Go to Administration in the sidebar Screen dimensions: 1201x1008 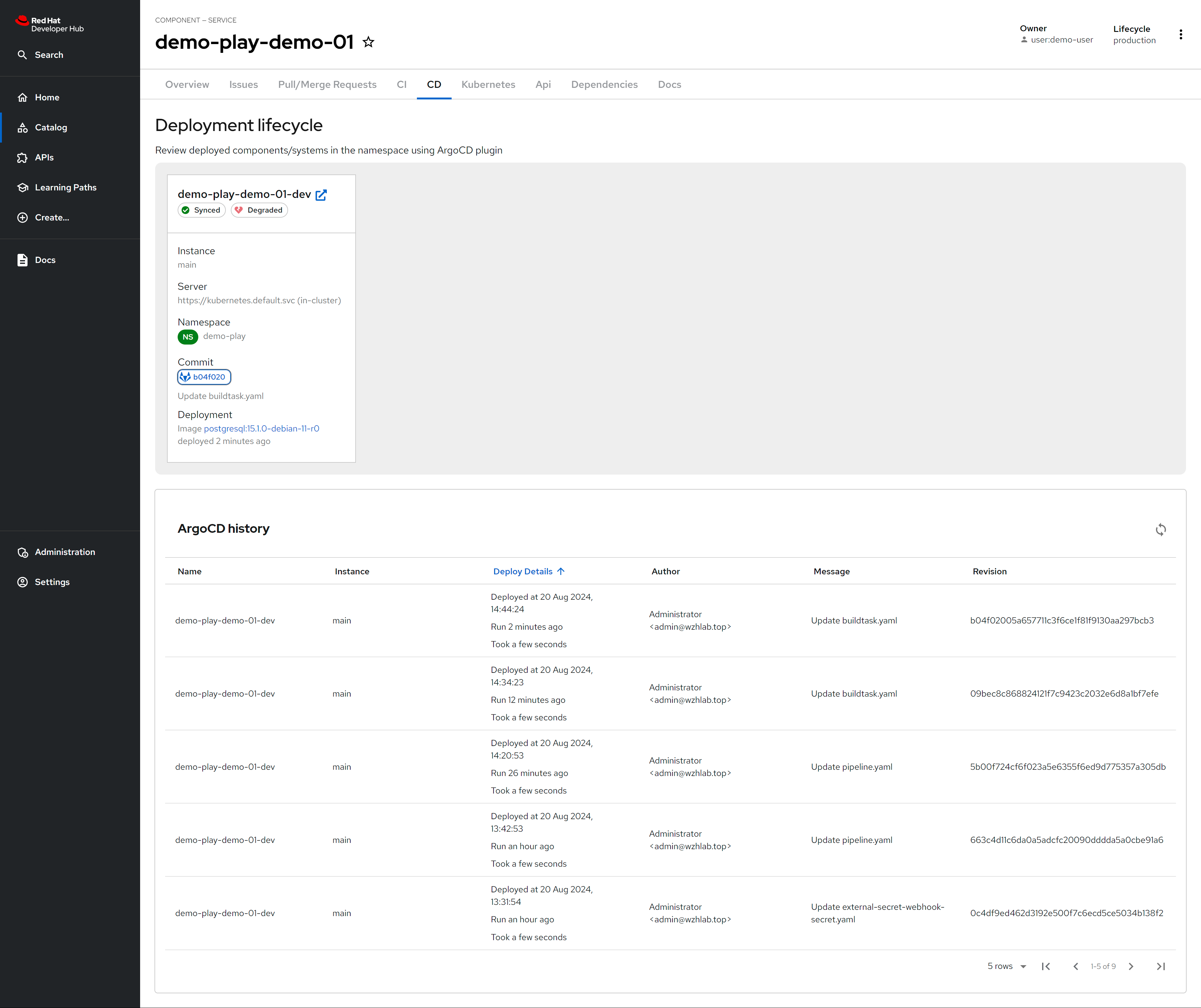click(65, 552)
